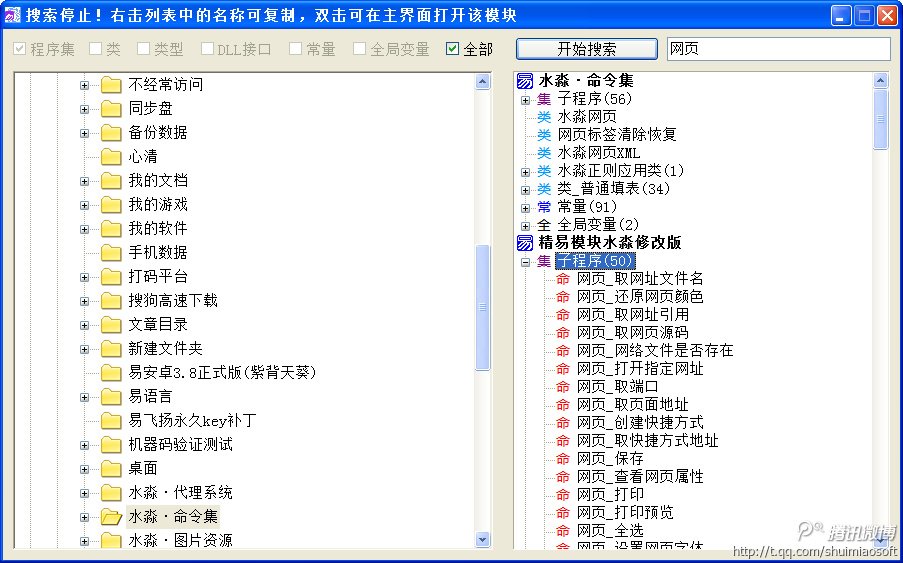
Task: Click the application icon in the title bar
Action: (x=12, y=16)
